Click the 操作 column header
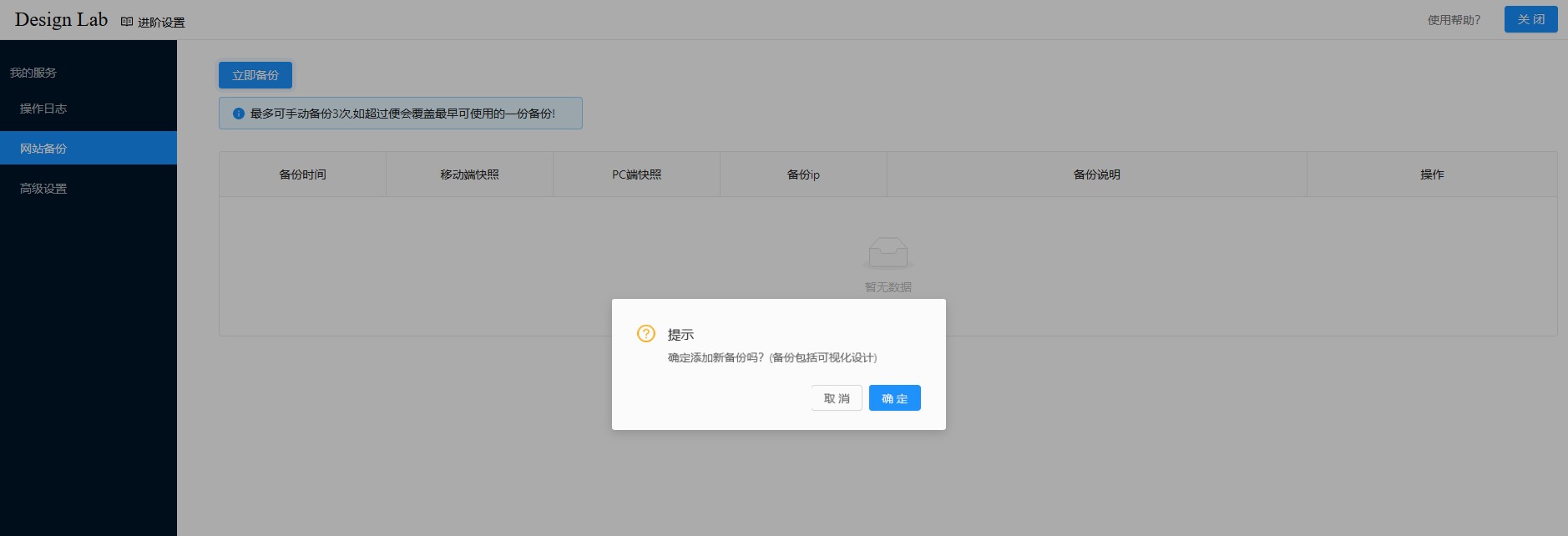This screenshot has height=536, width=1568. point(1432,174)
